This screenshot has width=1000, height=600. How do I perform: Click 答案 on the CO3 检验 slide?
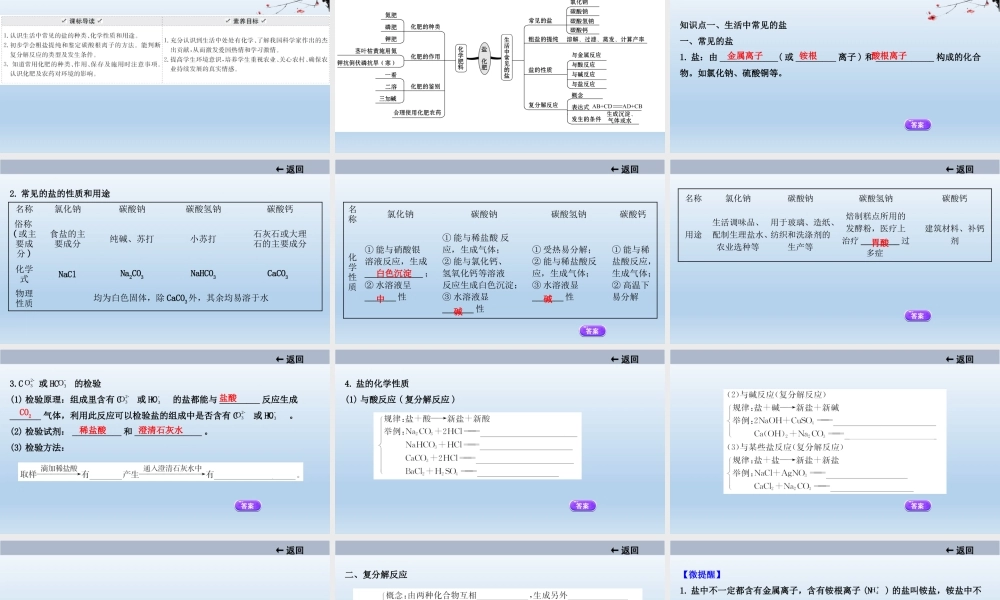(x=246, y=506)
